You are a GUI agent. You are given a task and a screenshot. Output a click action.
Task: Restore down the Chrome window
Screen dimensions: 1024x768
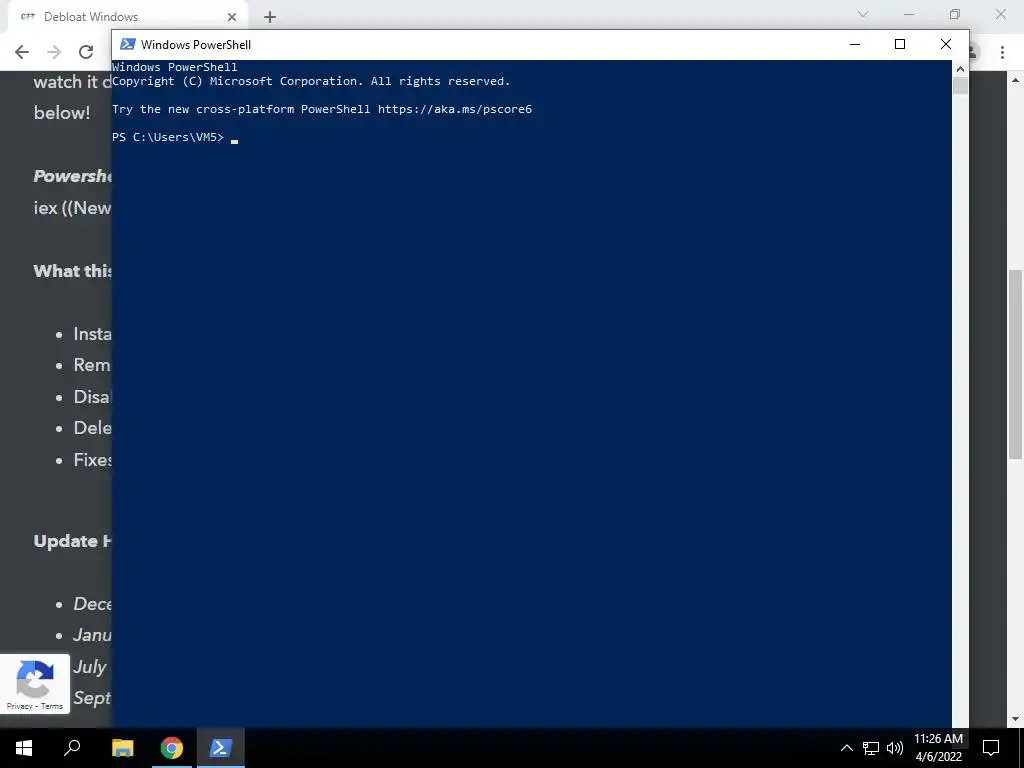[x=955, y=14]
